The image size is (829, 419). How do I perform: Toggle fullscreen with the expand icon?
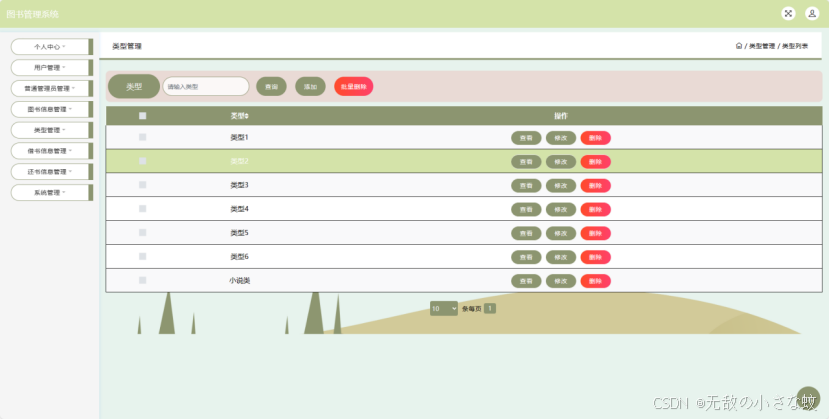pos(788,14)
